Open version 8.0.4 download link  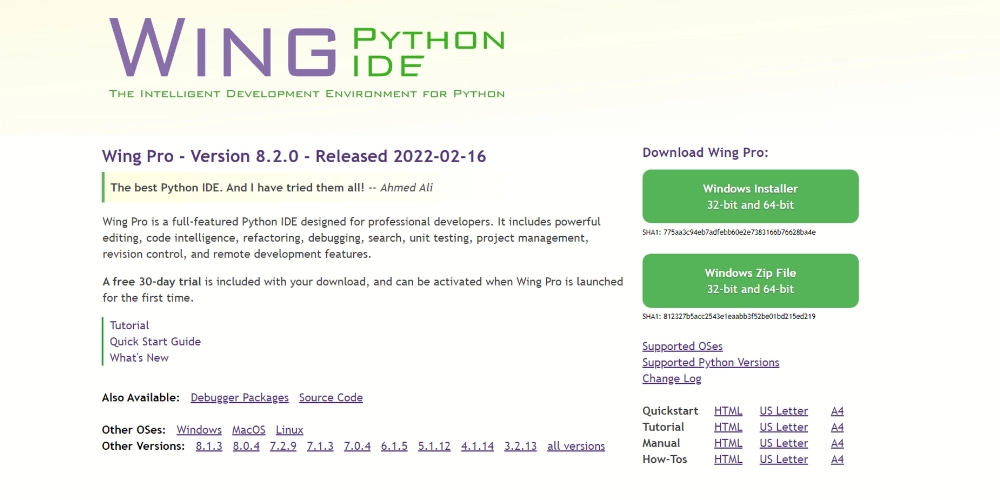click(246, 446)
